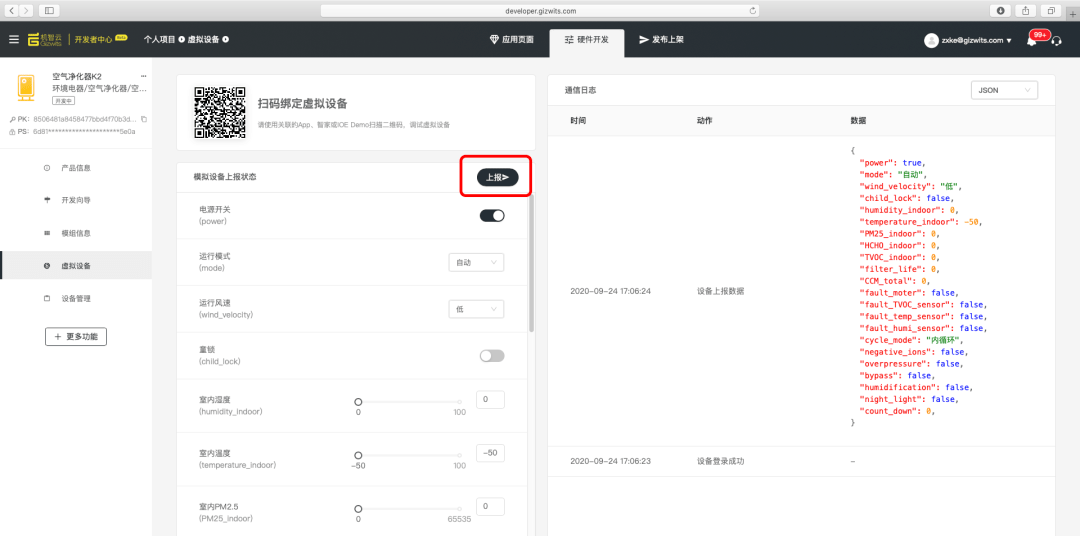Open the 虚拟设备 breadcrumb dropdown

tap(208, 39)
